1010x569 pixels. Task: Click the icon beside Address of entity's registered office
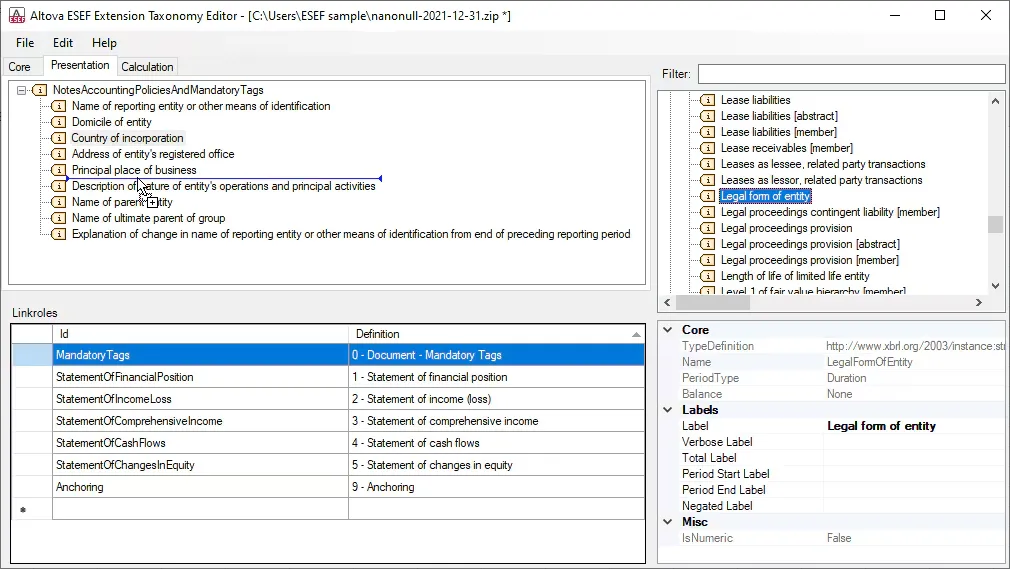tap(58, 154)
